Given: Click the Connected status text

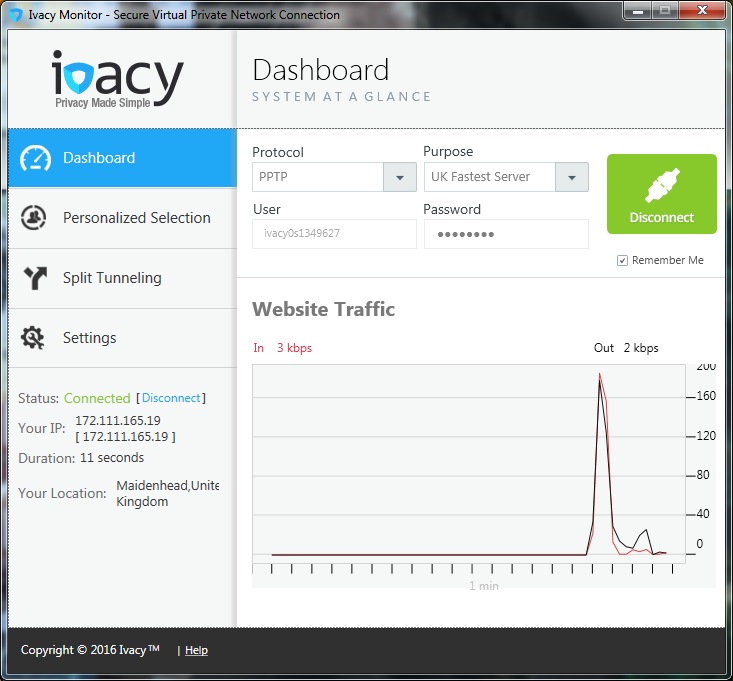Looking at the screenshot, I should [x=97, y=398].
